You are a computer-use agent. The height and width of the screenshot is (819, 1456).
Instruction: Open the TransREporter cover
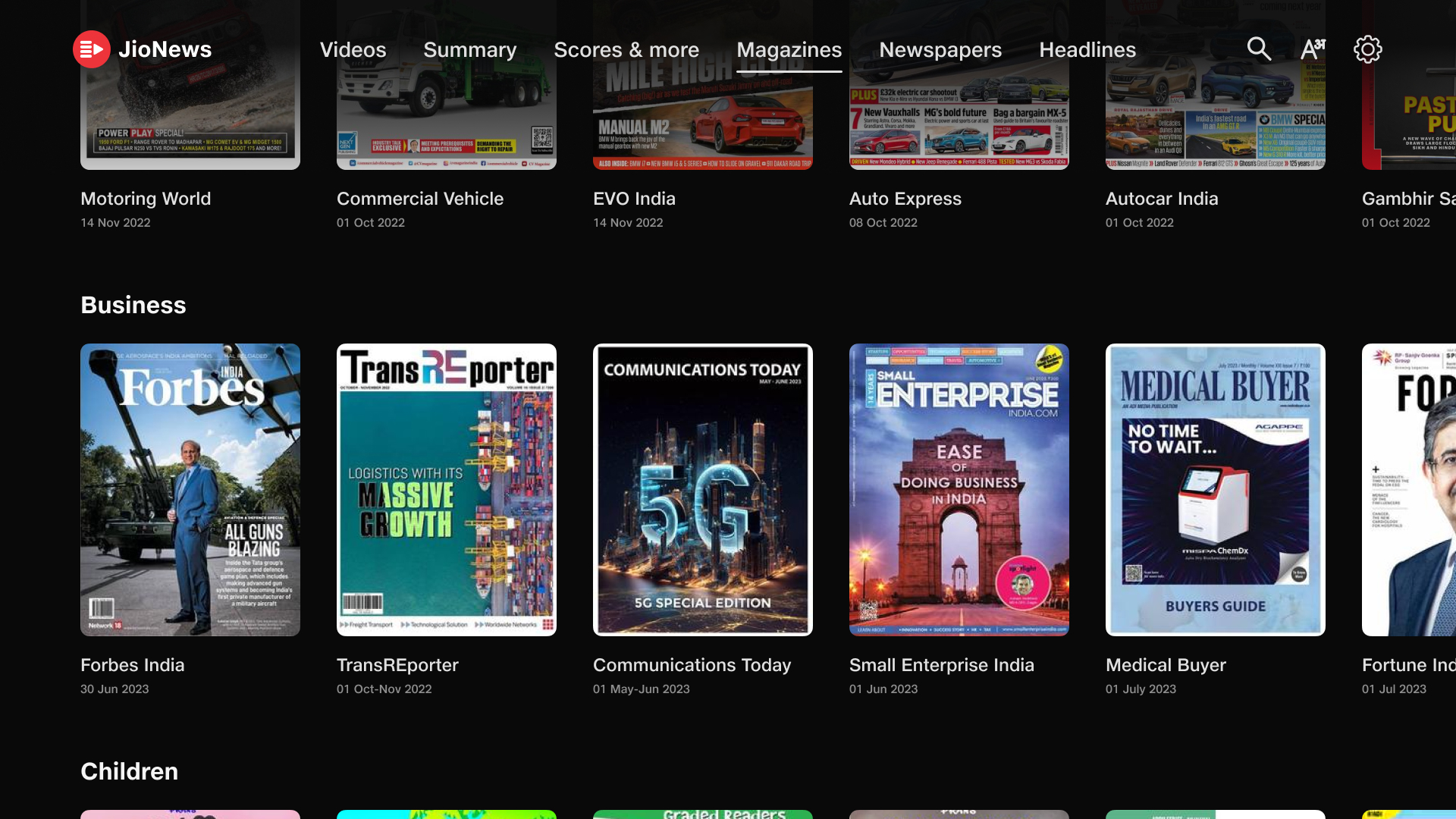click(447, 490)
